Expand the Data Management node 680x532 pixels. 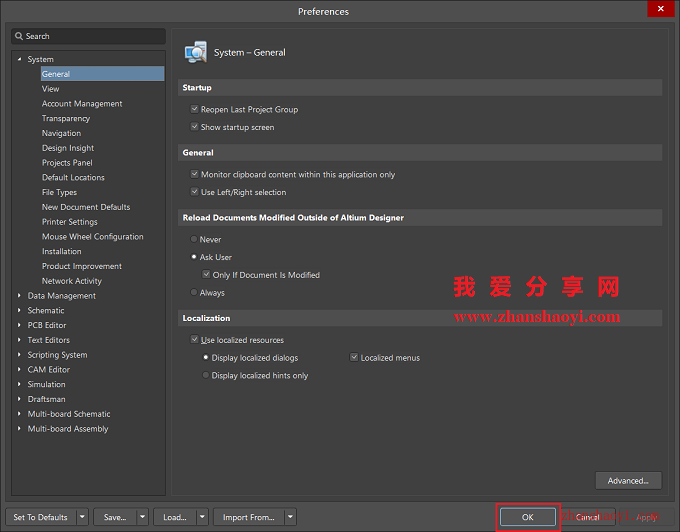pos(19,295)
